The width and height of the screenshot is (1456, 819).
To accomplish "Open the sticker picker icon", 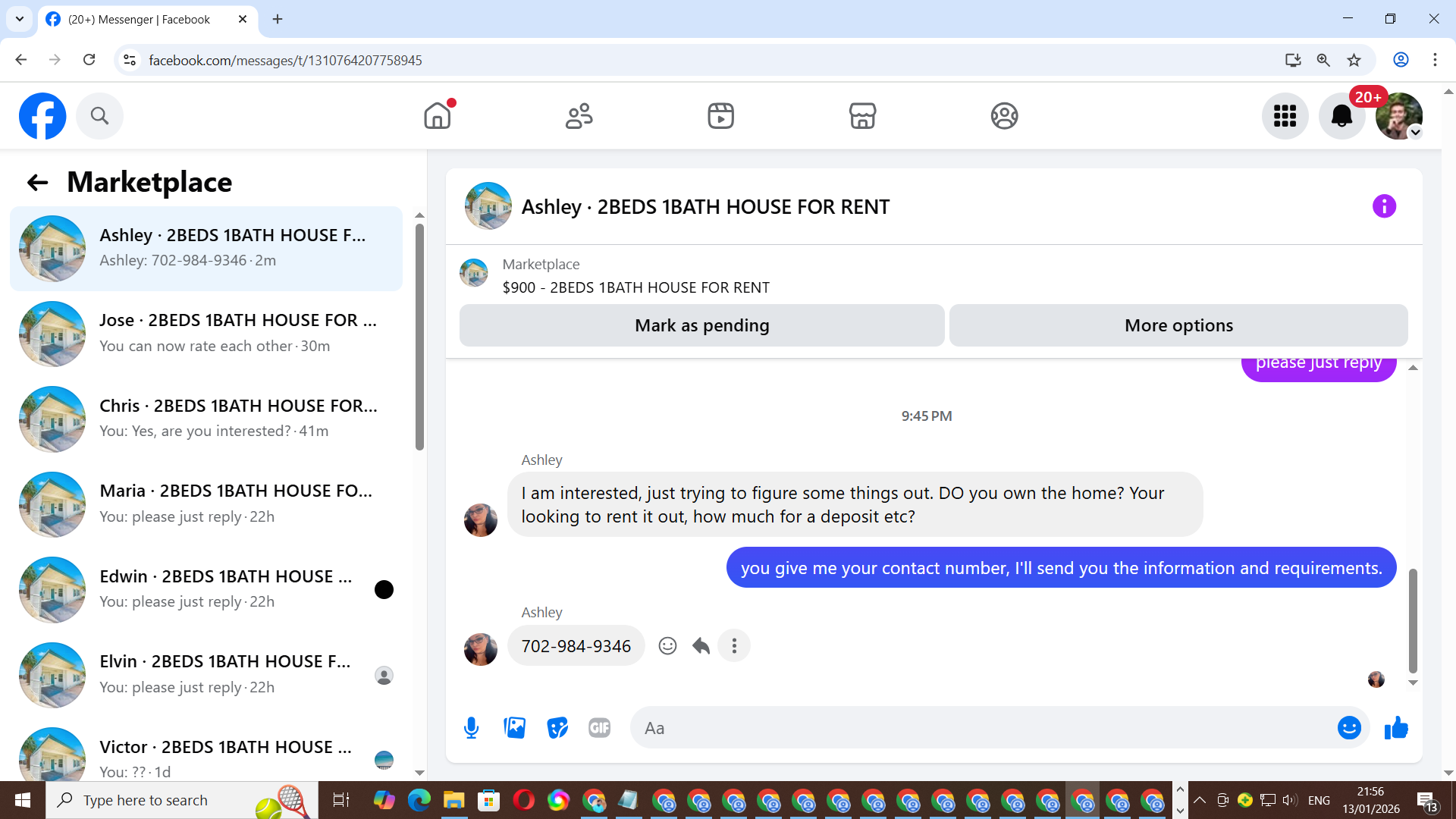I will tap(557, 728).
